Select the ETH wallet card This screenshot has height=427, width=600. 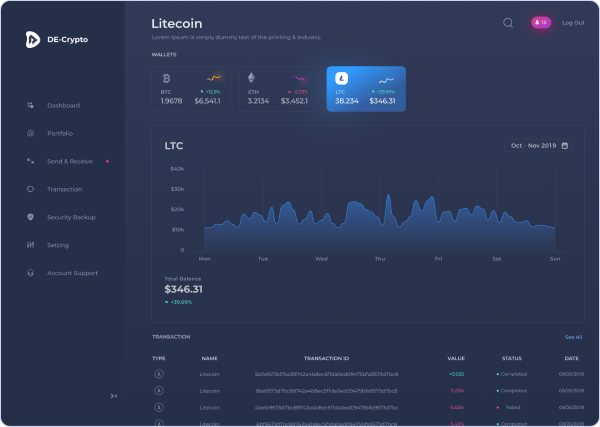[x=278, y=89]
